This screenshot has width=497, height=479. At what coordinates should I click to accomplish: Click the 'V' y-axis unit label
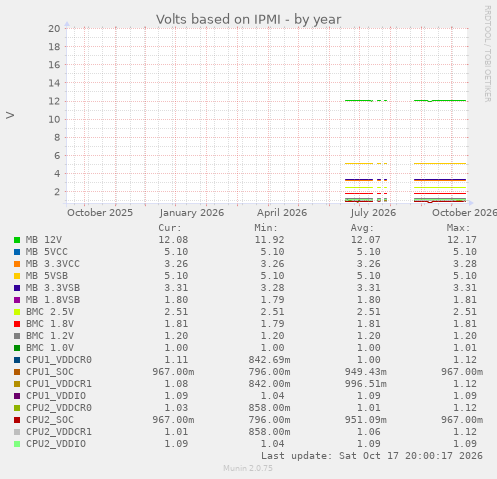click(10, 115)
